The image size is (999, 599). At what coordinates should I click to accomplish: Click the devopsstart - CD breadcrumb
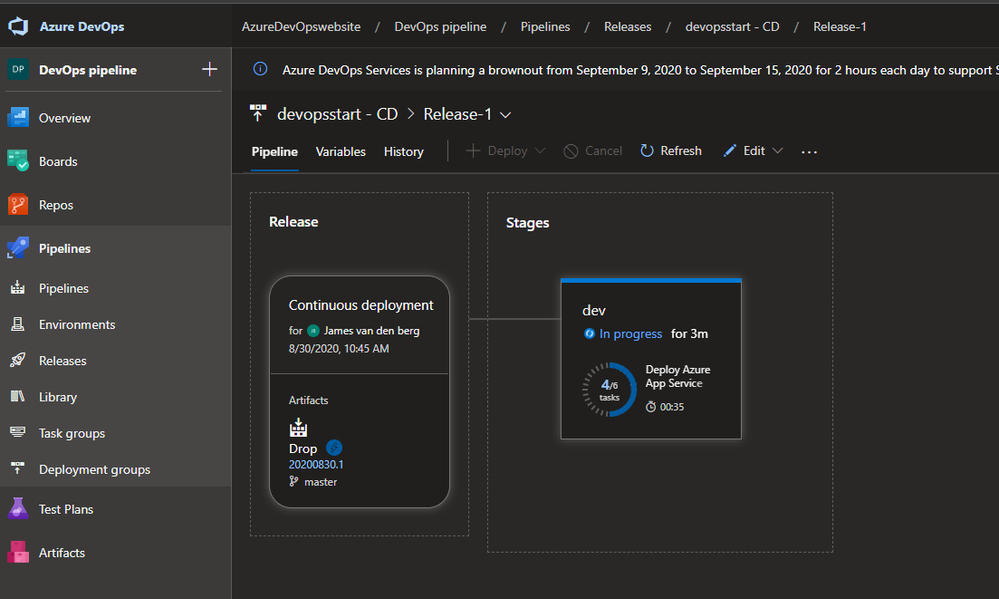point(732,27)
